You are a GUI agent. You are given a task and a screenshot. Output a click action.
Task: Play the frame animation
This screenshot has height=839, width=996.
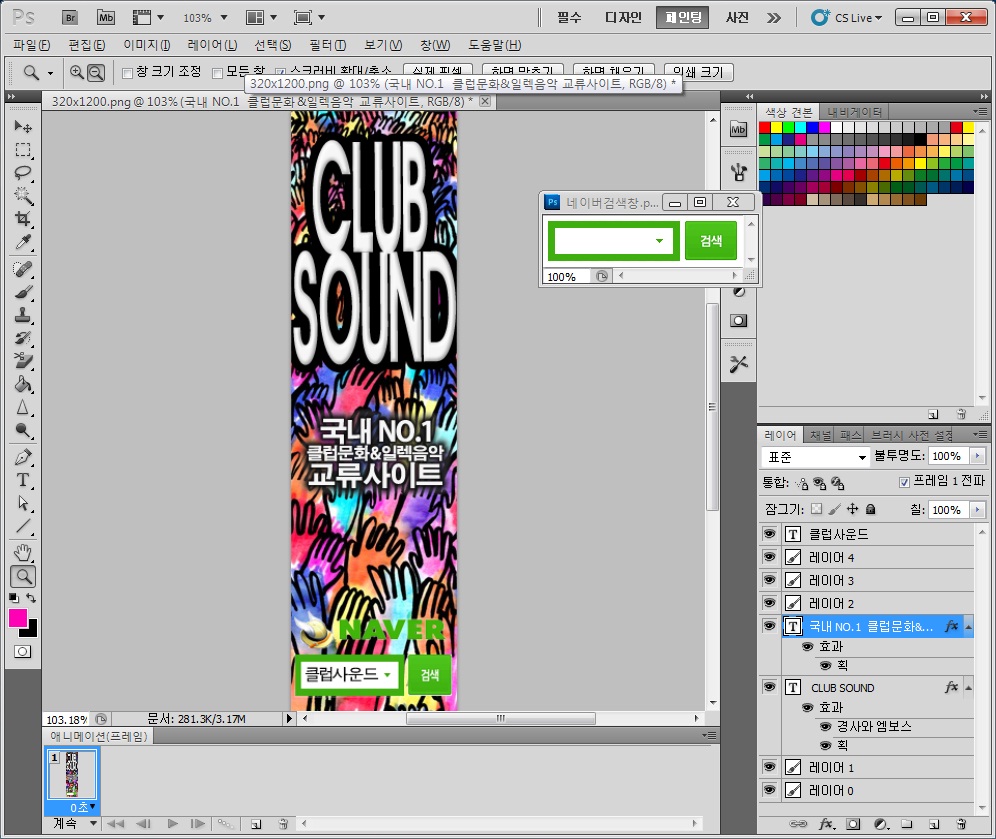172,824
